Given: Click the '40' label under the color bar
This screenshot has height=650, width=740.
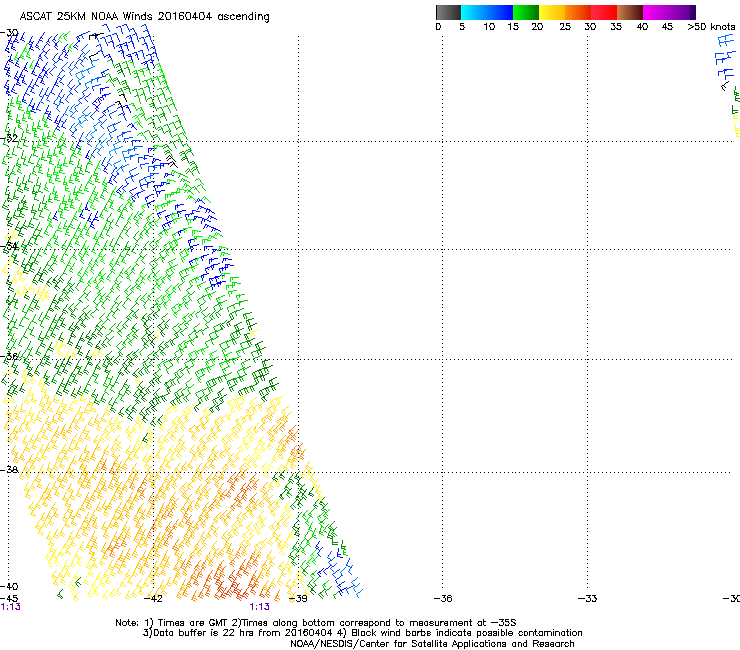Looking at the screenshot, I should [x=642, y=27].
